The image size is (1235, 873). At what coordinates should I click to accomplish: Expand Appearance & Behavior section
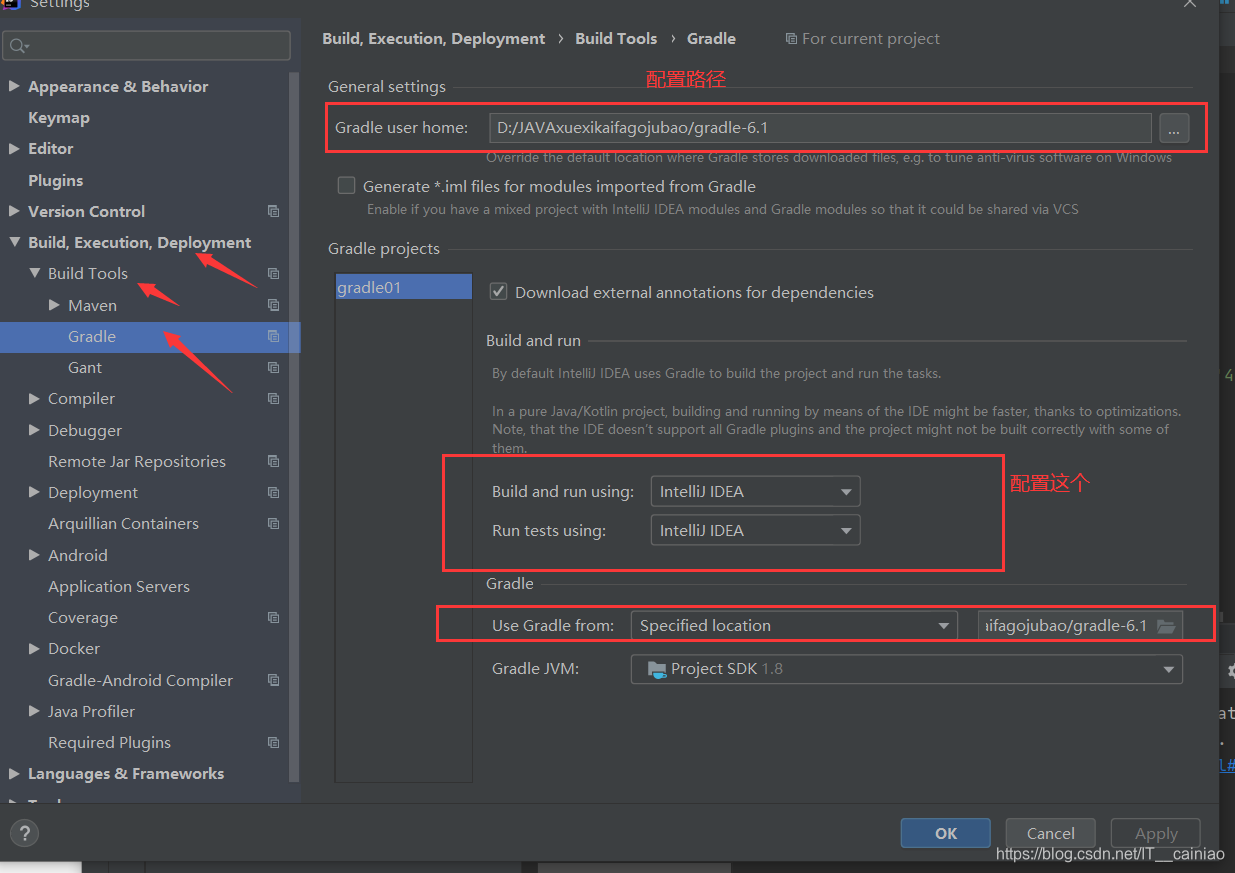14,86
